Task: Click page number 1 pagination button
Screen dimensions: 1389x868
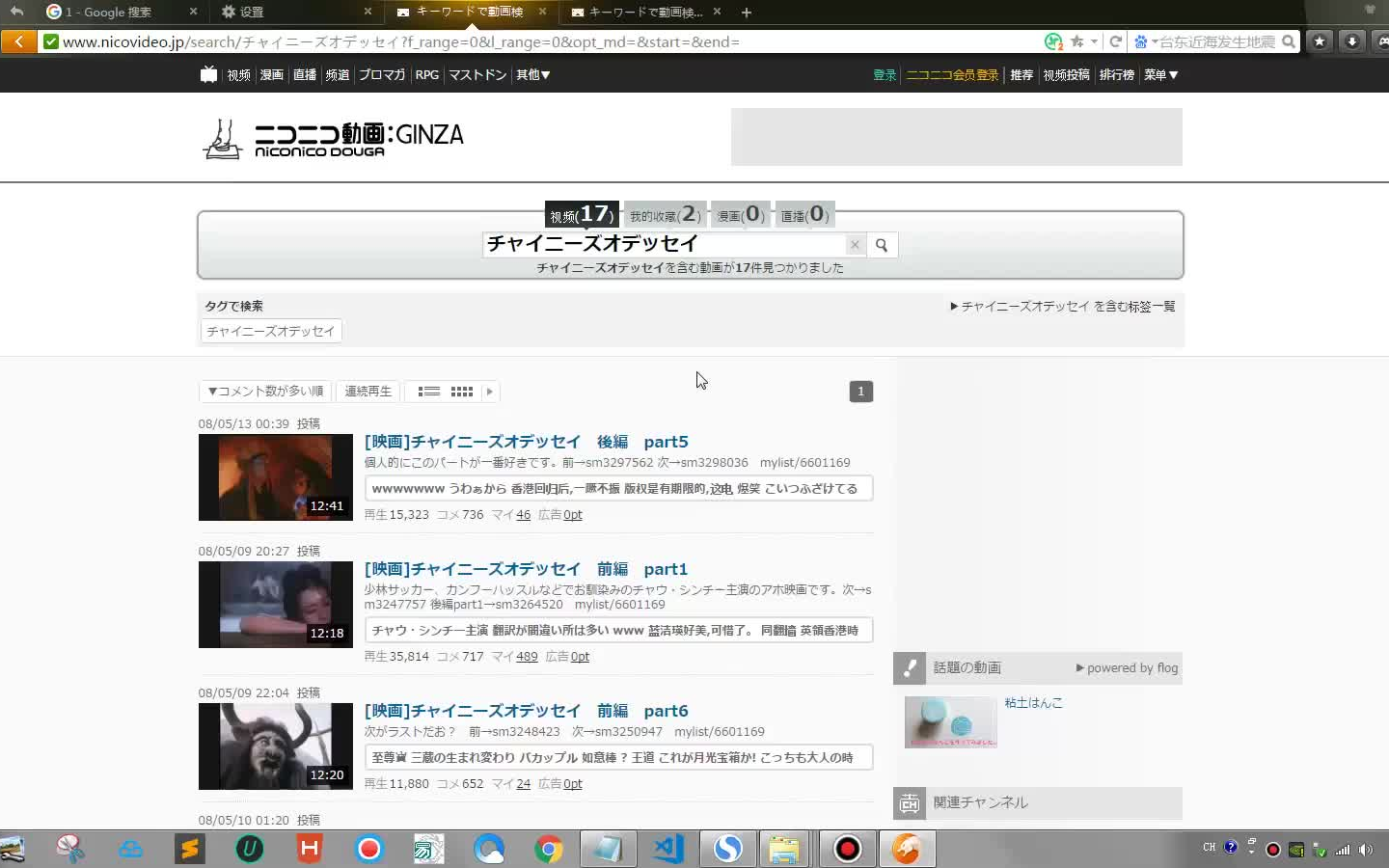Action: pyautogui.click(x=861, y=392)
